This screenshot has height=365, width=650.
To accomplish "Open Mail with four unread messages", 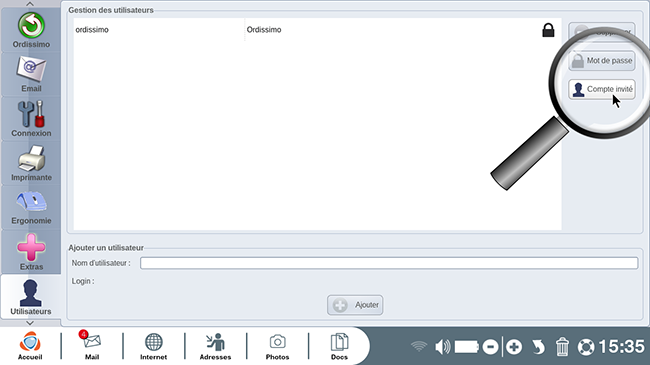I will pos(92,346).
